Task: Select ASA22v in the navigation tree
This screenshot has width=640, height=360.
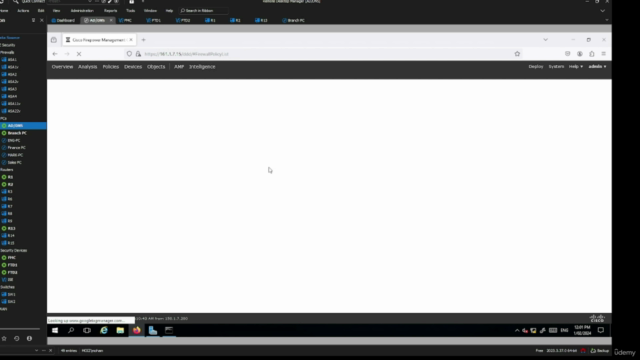Action: (13, 111)
